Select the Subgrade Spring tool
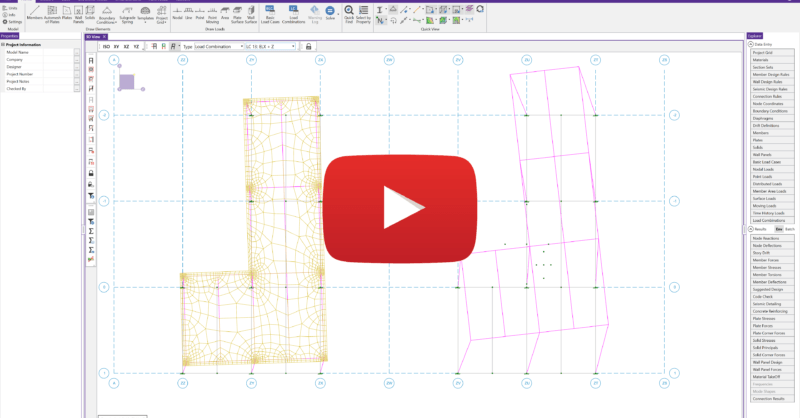This screenshot has height=418, width=800. pyautogui.click(x=128, y=13)
